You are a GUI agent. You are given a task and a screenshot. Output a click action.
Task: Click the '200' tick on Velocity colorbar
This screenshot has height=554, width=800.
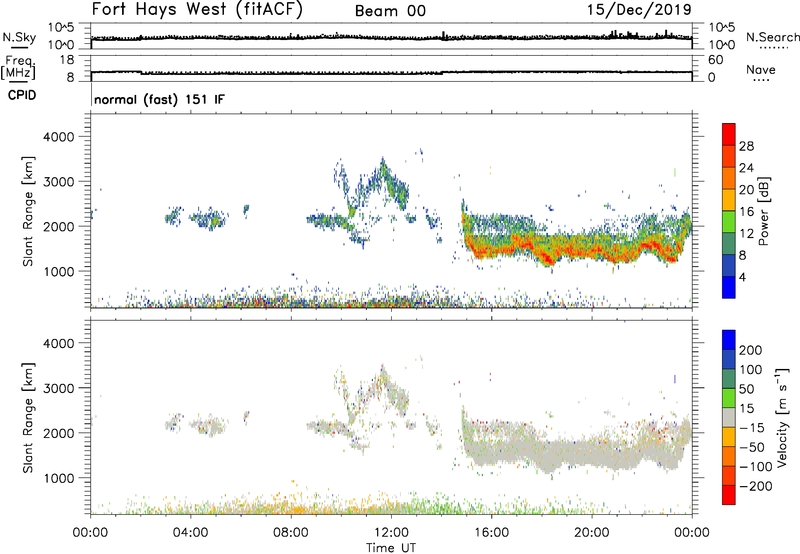[x=751, y=350]
